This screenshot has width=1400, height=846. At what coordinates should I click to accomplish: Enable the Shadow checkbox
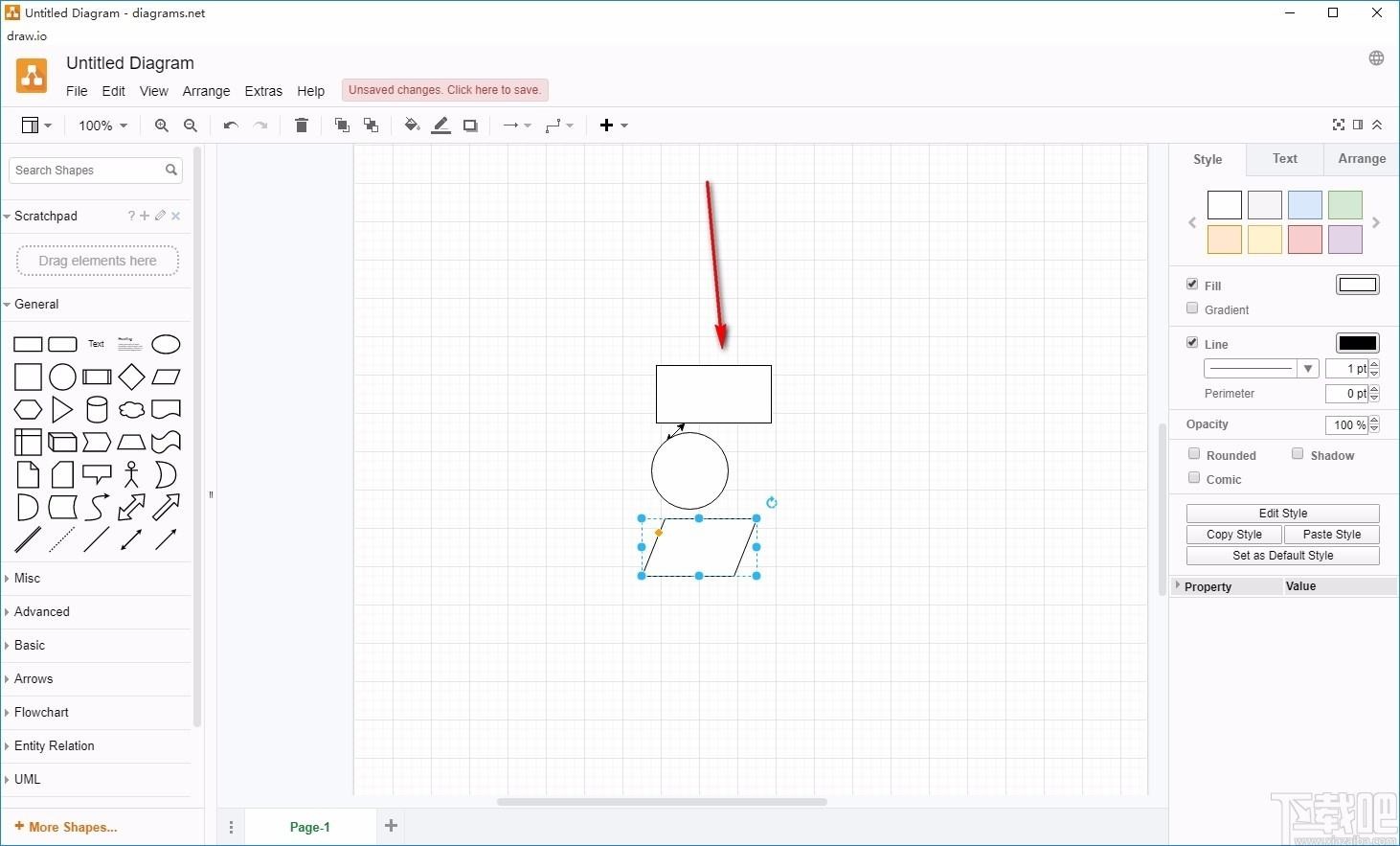tap(1298, 453)
